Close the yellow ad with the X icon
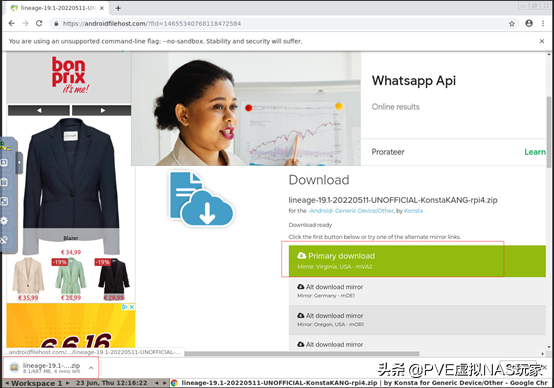 click(131, 307)
